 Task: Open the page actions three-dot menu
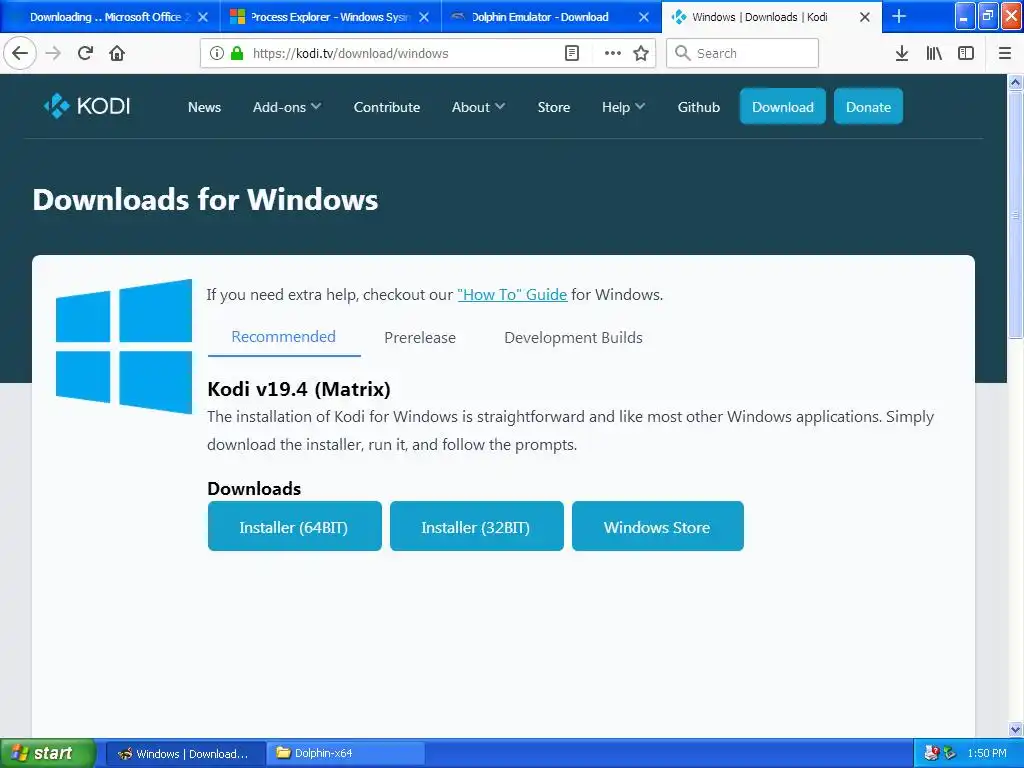coord(613,53)
